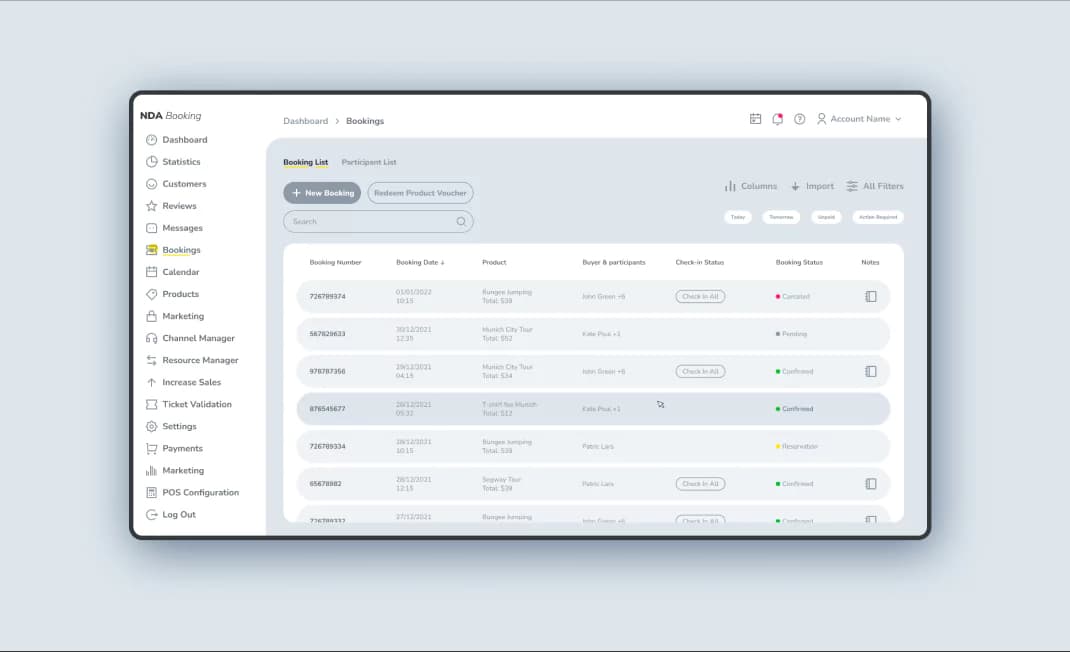Image resolution: width=1070 pixels, height=652 pixels.
Task: Open notes icon for booking 978787356
Action: click(871, 371)
